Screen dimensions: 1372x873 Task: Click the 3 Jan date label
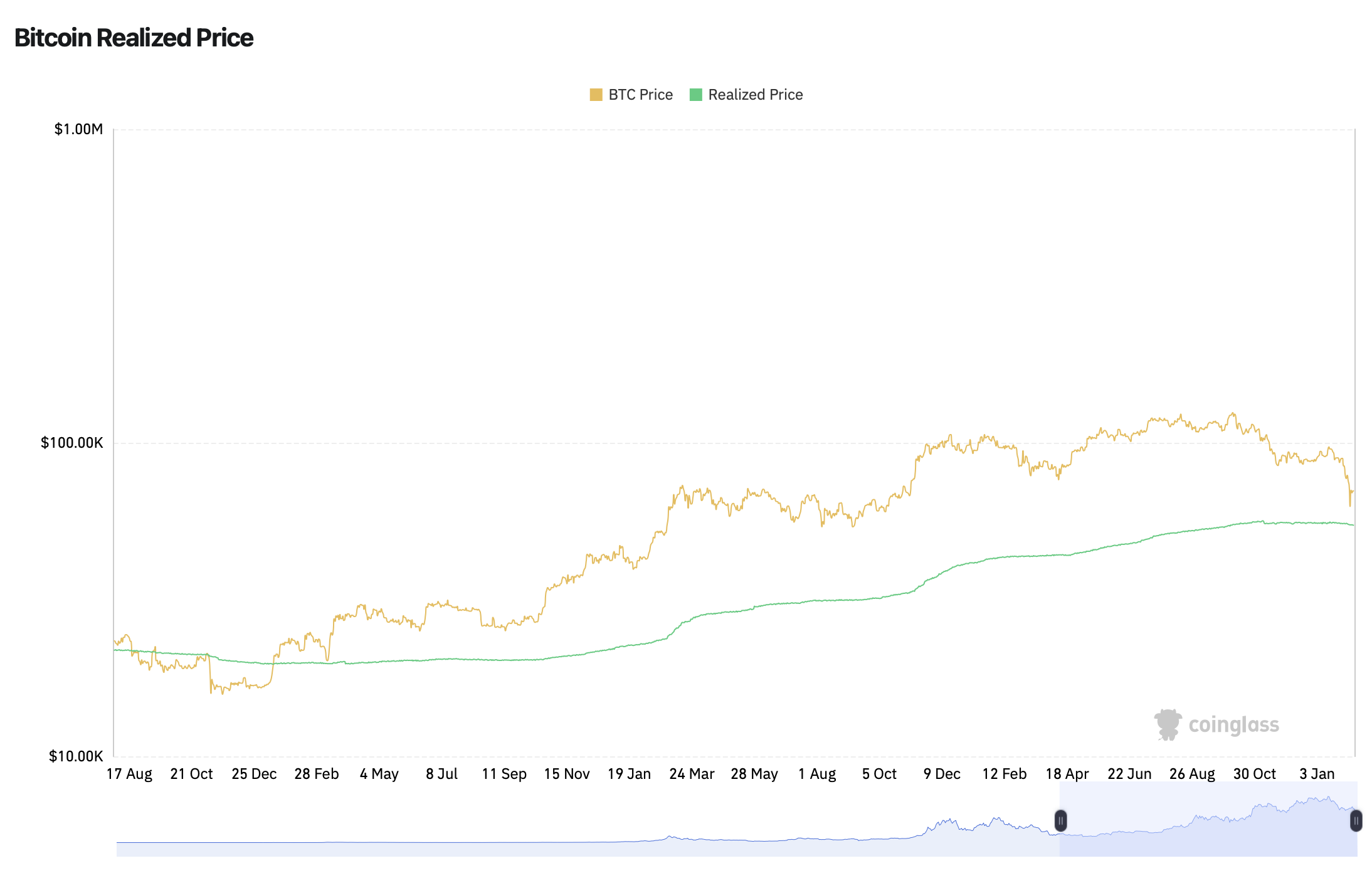1317,774
